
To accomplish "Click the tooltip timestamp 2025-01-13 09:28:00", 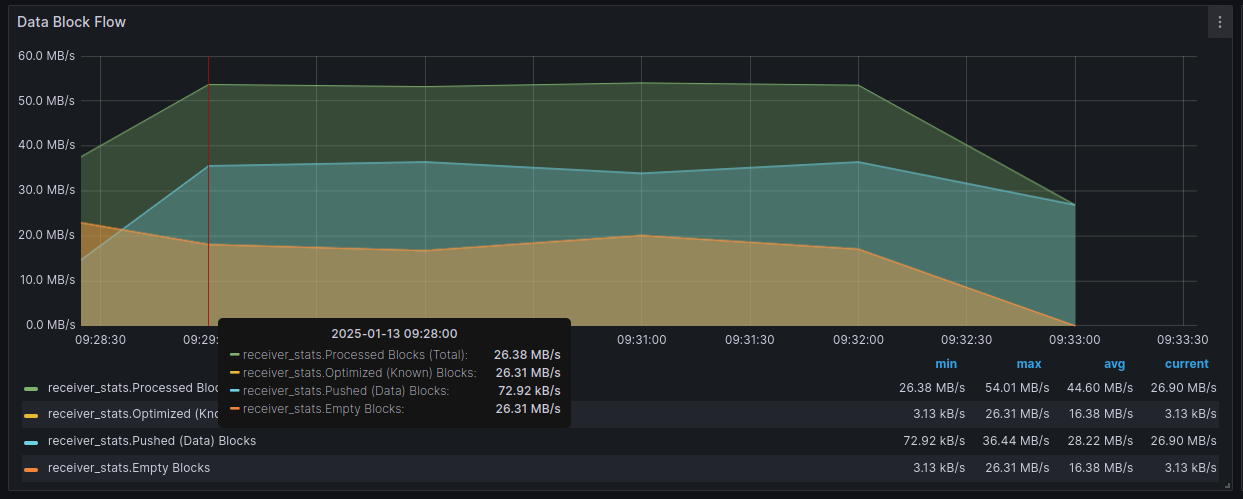I will pyautogui.click(x=394, y=333).
